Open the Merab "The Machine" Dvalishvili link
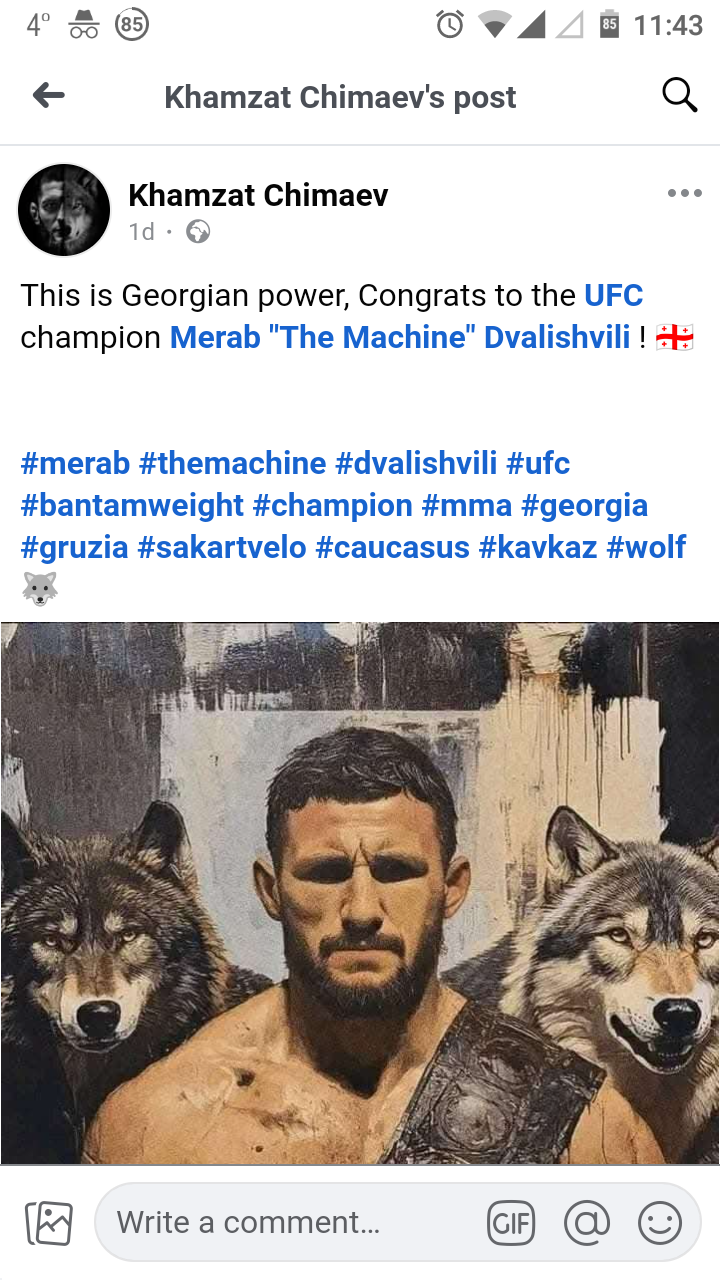This screenshot has width=720, height=1280. [400, 337]
